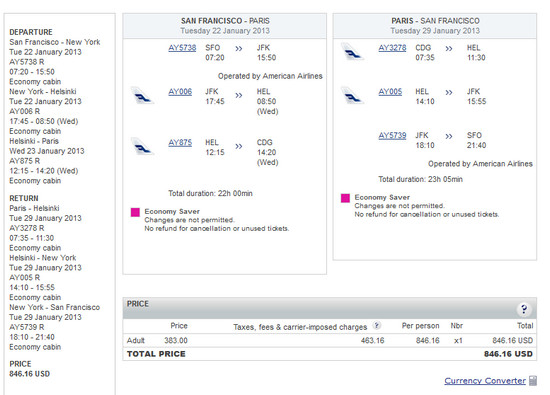Click Finnair tail logo beside AY3278

(352, 52)
